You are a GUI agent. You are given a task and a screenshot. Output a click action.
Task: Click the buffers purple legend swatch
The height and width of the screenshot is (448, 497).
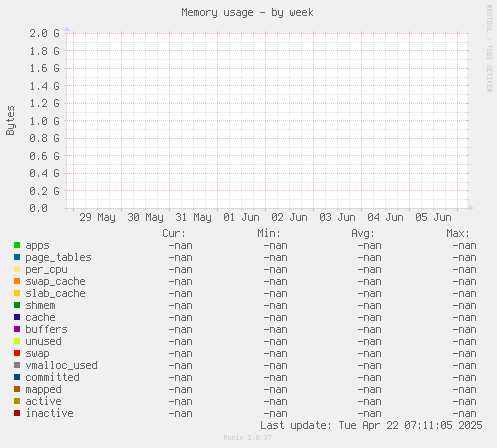click(x=17, y=329)
